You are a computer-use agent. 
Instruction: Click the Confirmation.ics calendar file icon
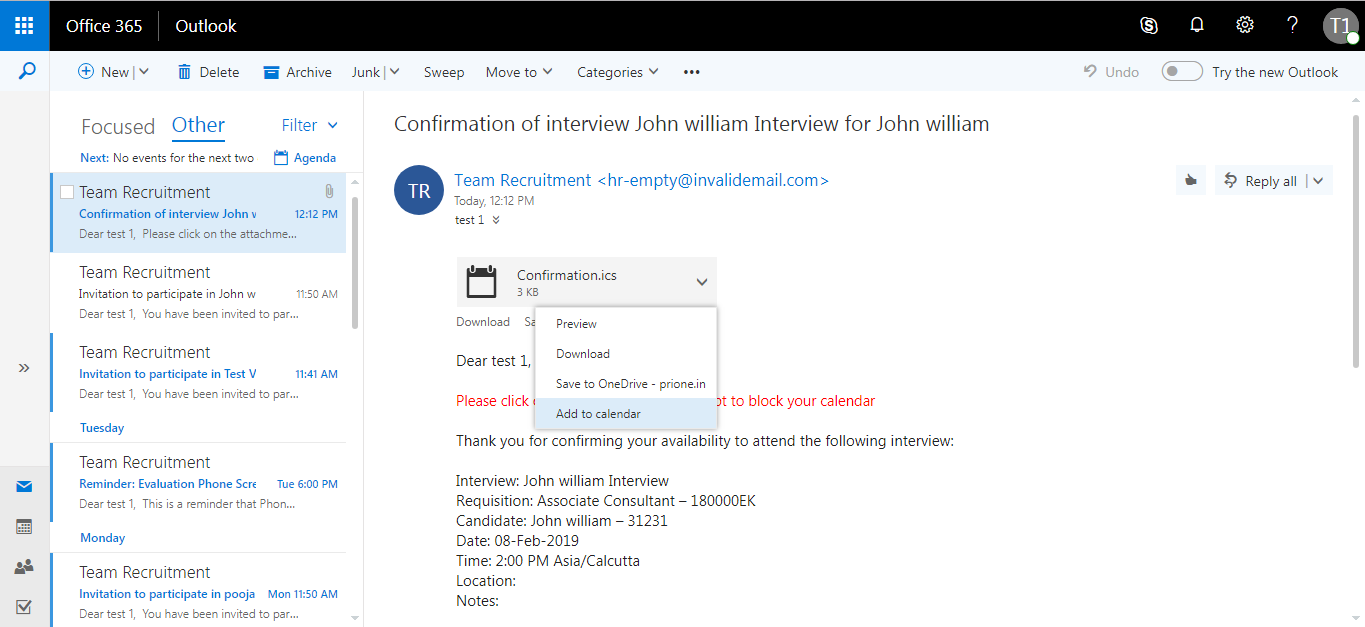tap(482, 282)
